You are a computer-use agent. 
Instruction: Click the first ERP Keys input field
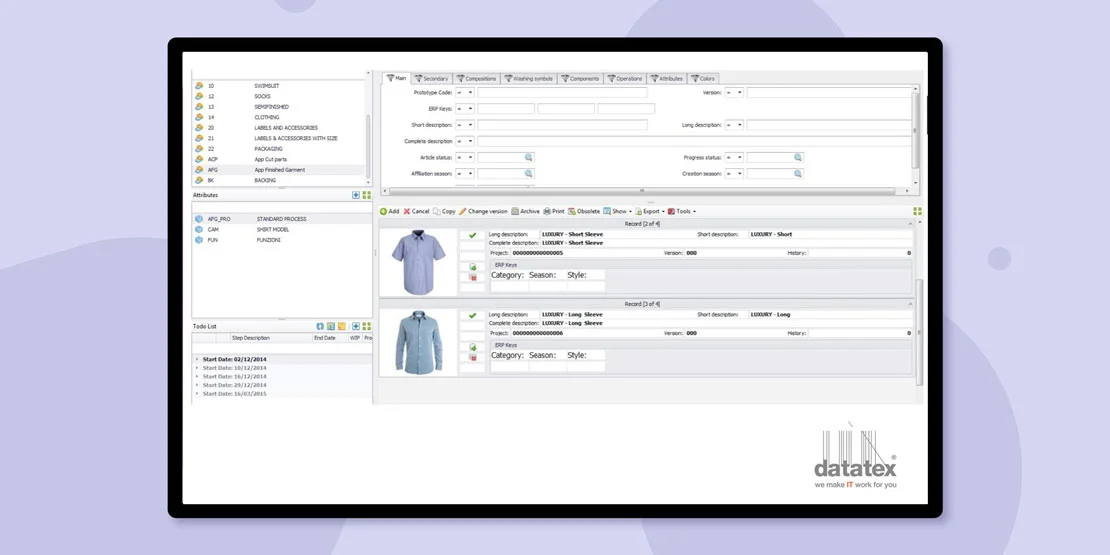[x=505, y=109]
